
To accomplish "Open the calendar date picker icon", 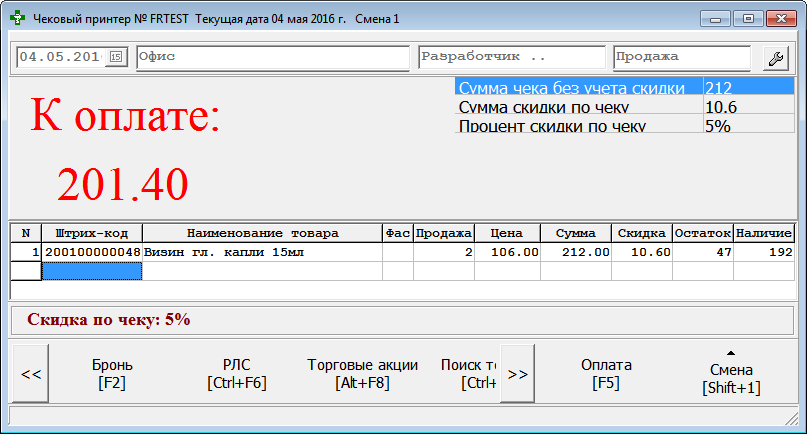I will [117, 58].
